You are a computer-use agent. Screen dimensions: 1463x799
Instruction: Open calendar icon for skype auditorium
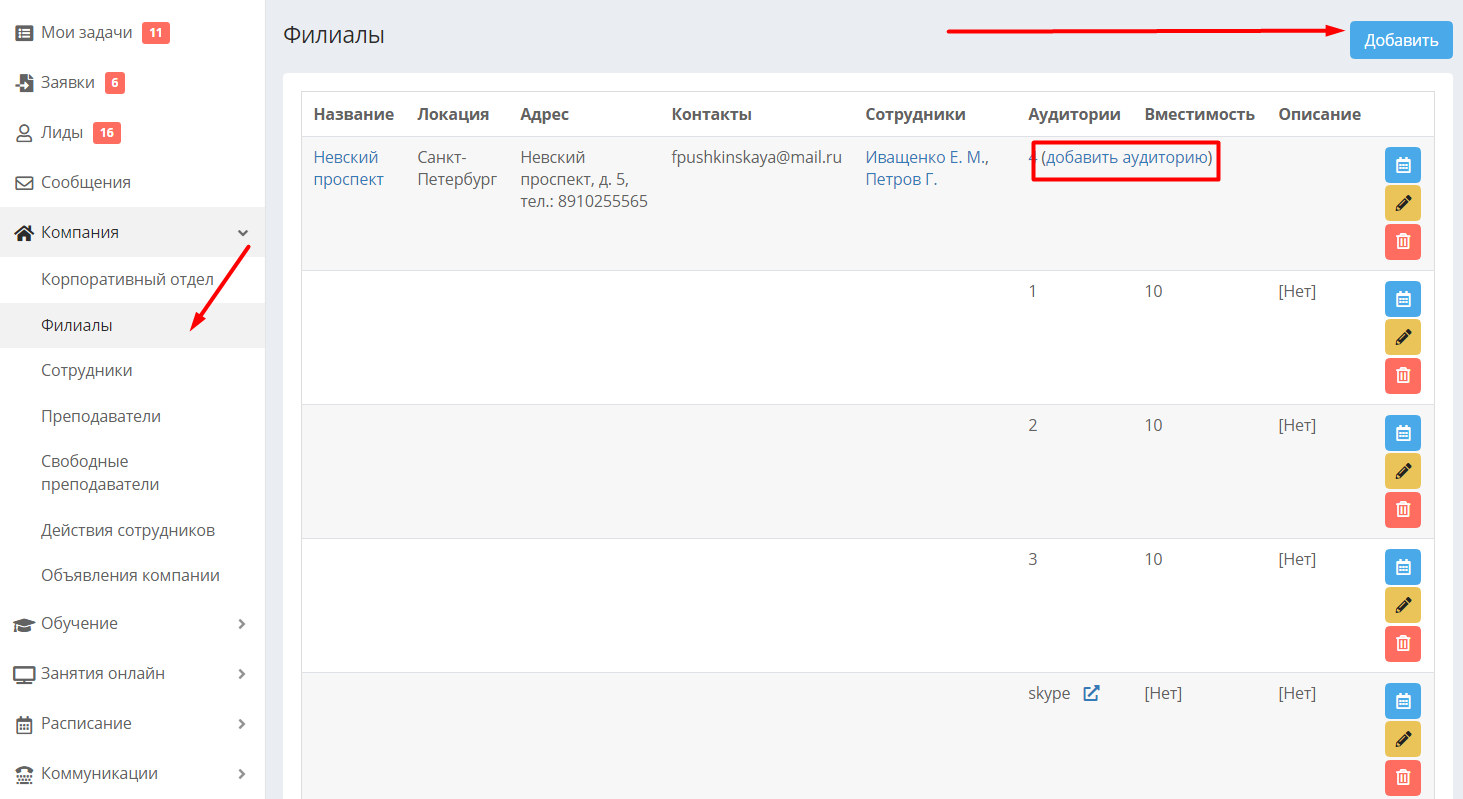coord(1402,701)
